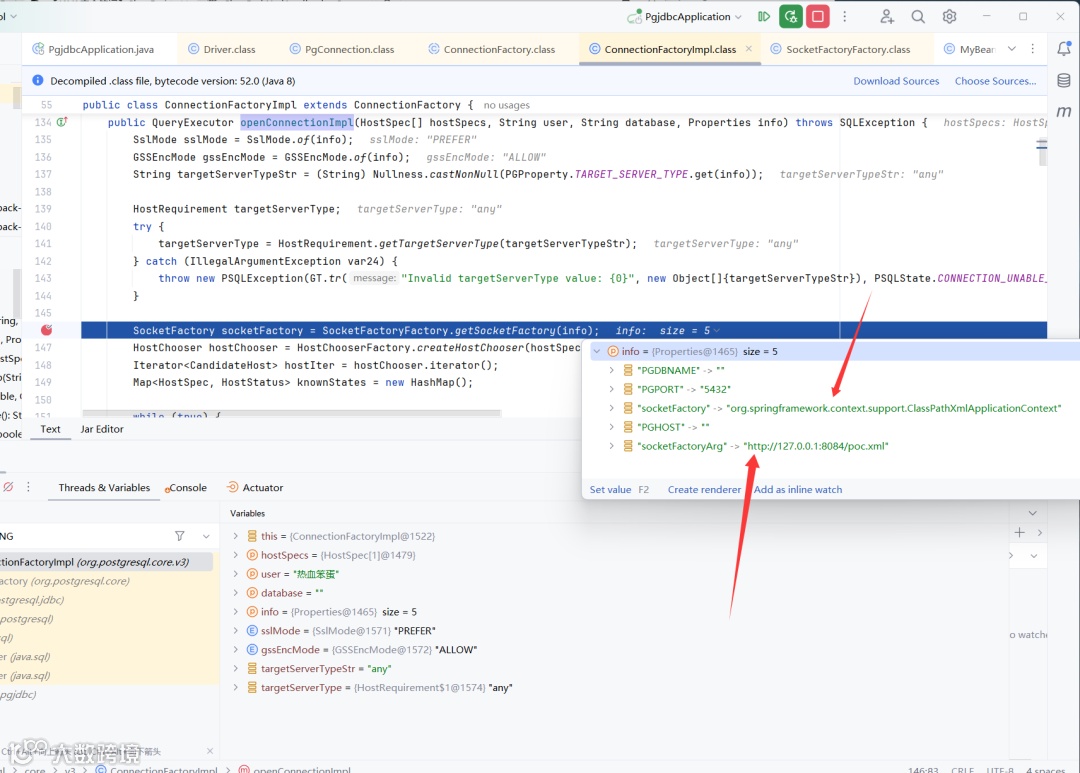Switch to Driver.class tab
This screenshot has width=1080, height=773.
point(222,49)
